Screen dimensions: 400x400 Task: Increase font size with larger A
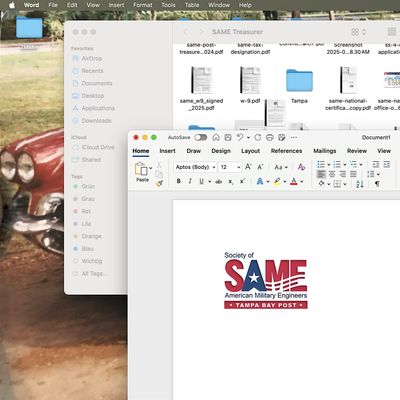(248, 167)
